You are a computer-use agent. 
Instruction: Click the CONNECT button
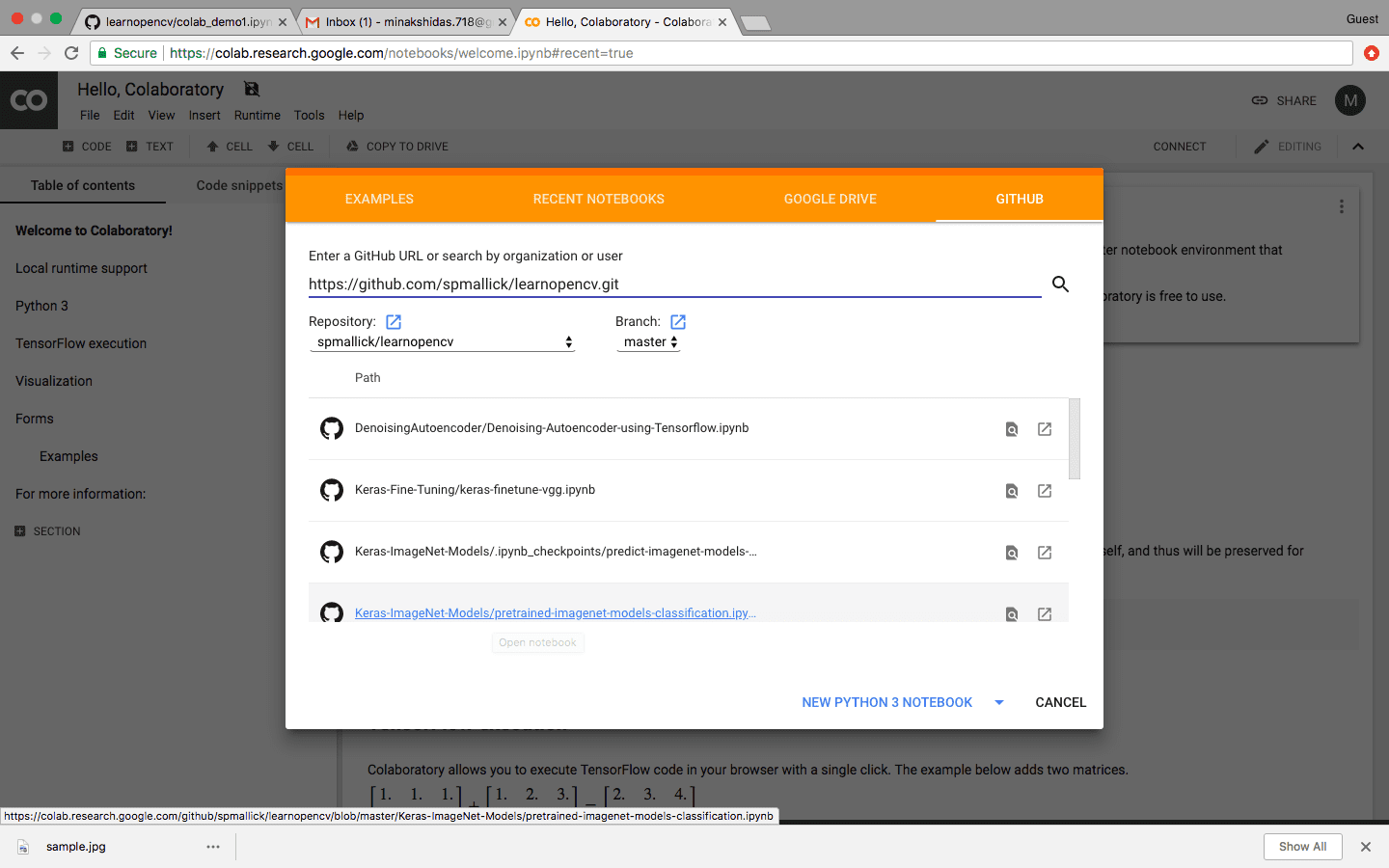(x=1180, y=147)
